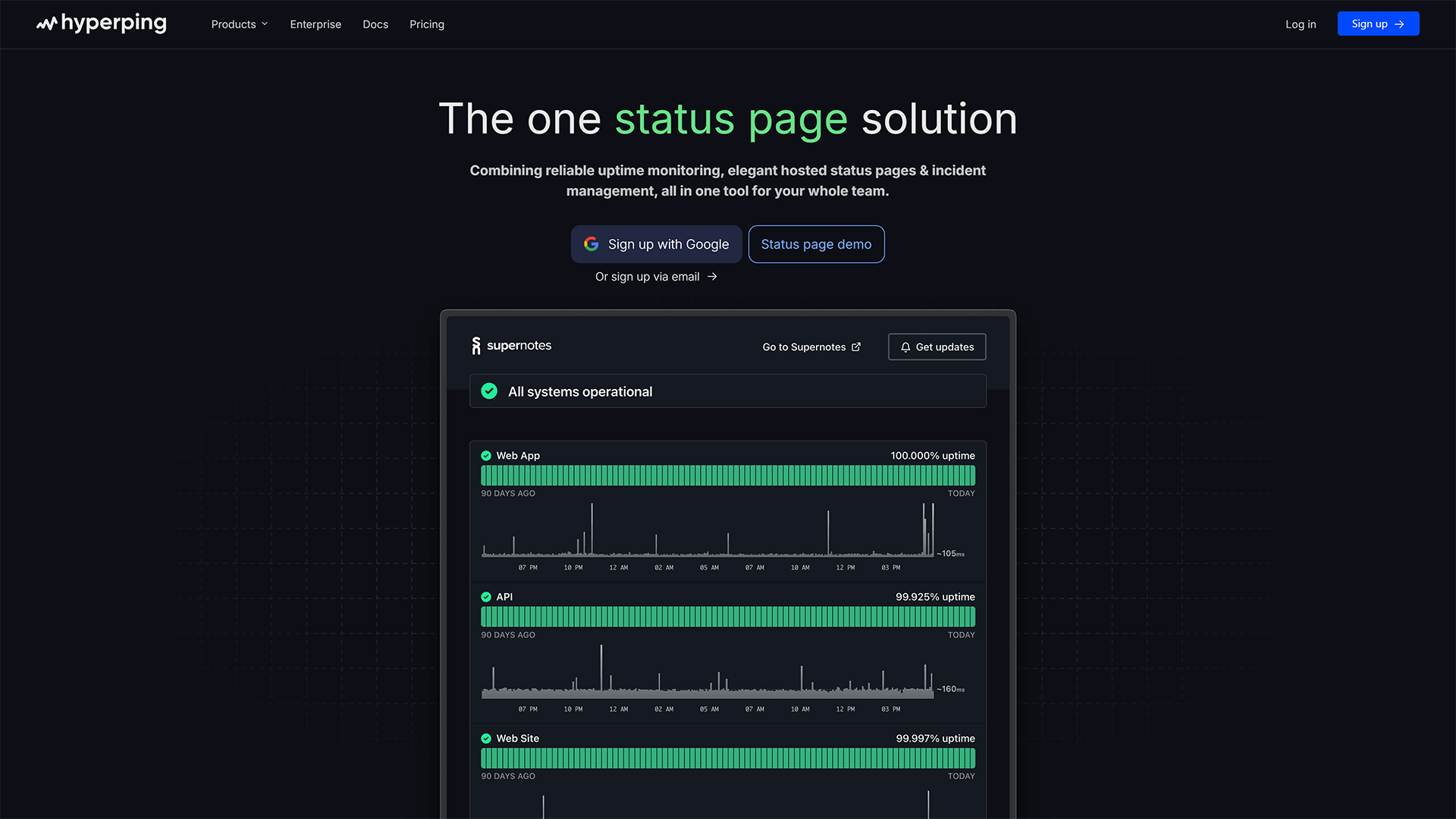The width and height of the screenshot is (1456, 819).
Task: Click the Web Site label
Action: coord(518,739)
